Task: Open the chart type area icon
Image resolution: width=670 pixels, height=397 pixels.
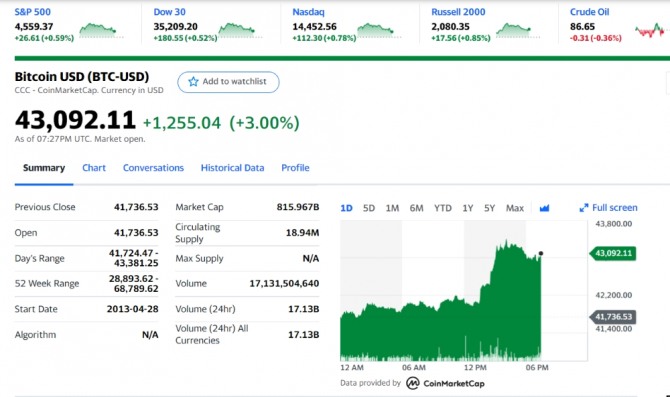Action: coord(544,208)
